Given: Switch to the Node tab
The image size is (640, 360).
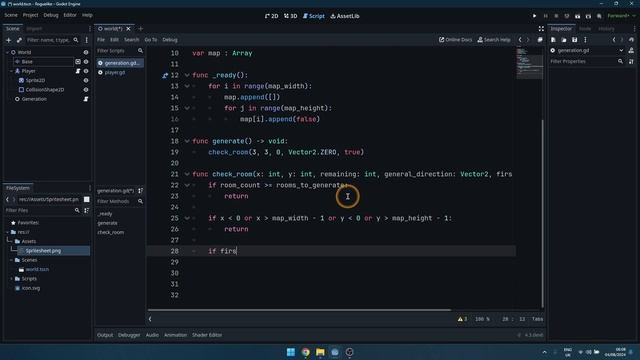Looking at the screenshot, I should 585,29.
